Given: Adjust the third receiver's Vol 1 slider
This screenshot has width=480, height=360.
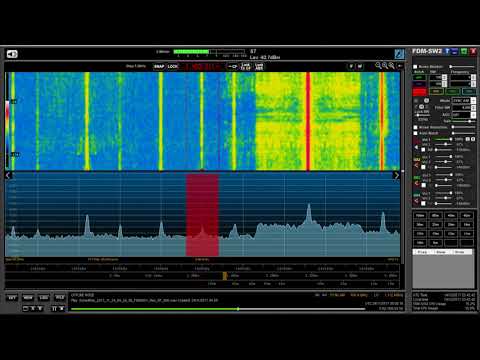Looking at the screenshot, I should point(443,175).
